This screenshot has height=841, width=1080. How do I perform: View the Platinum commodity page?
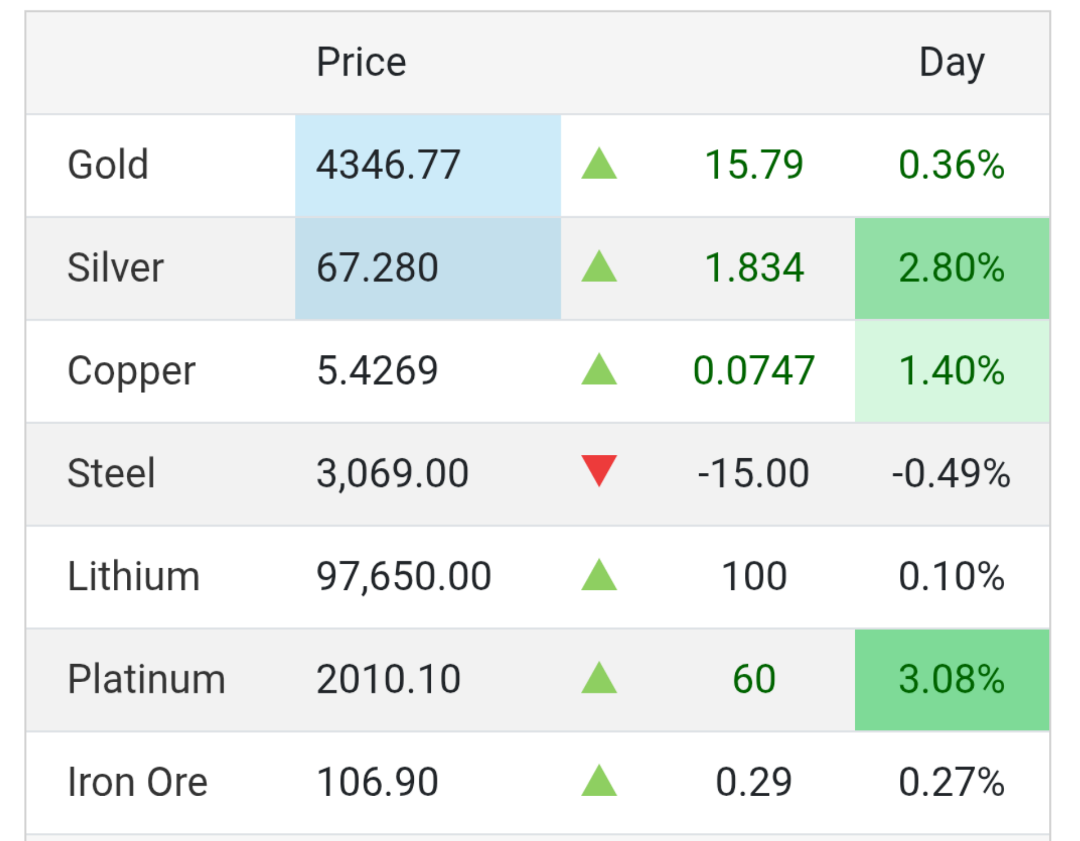pos(146,680)
